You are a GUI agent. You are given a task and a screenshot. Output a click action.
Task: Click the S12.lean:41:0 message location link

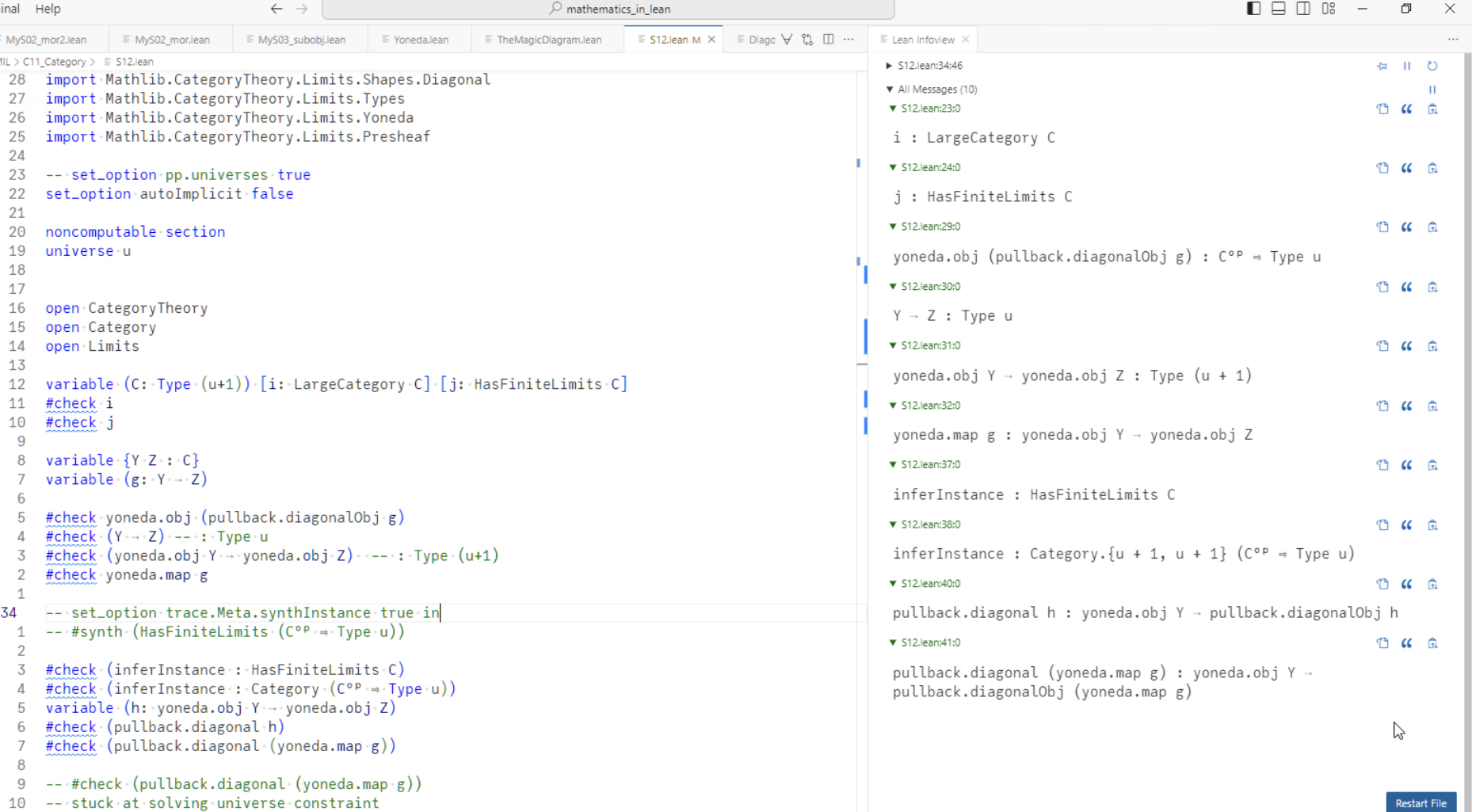(x=930, y=643)
